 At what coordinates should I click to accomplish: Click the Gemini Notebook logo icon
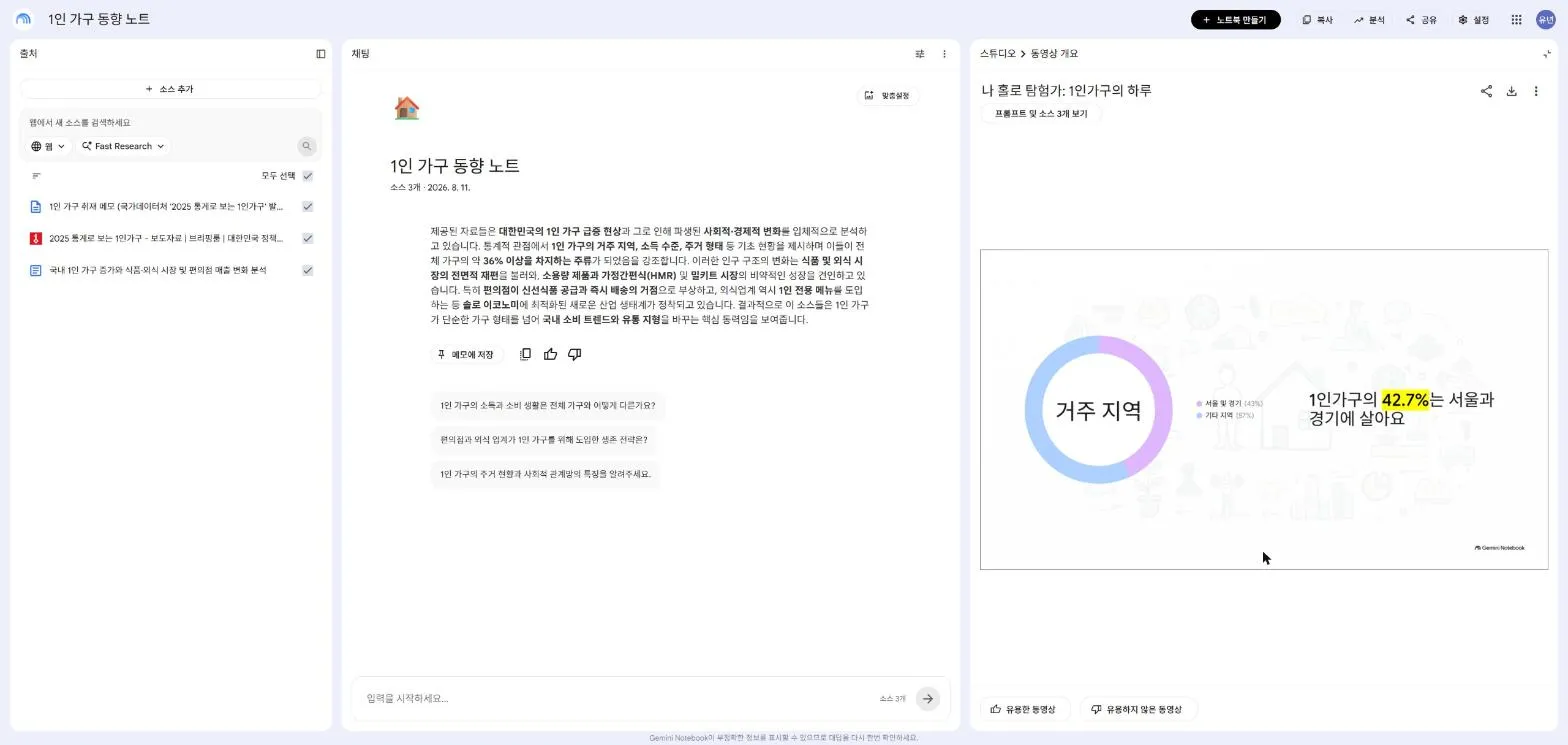click(23, 19)
